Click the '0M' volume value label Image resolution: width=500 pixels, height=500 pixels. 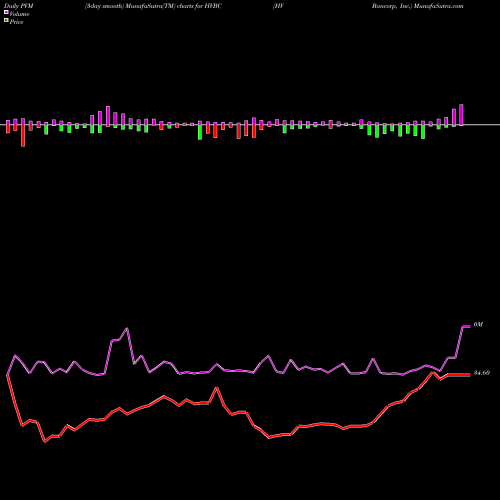478,325
